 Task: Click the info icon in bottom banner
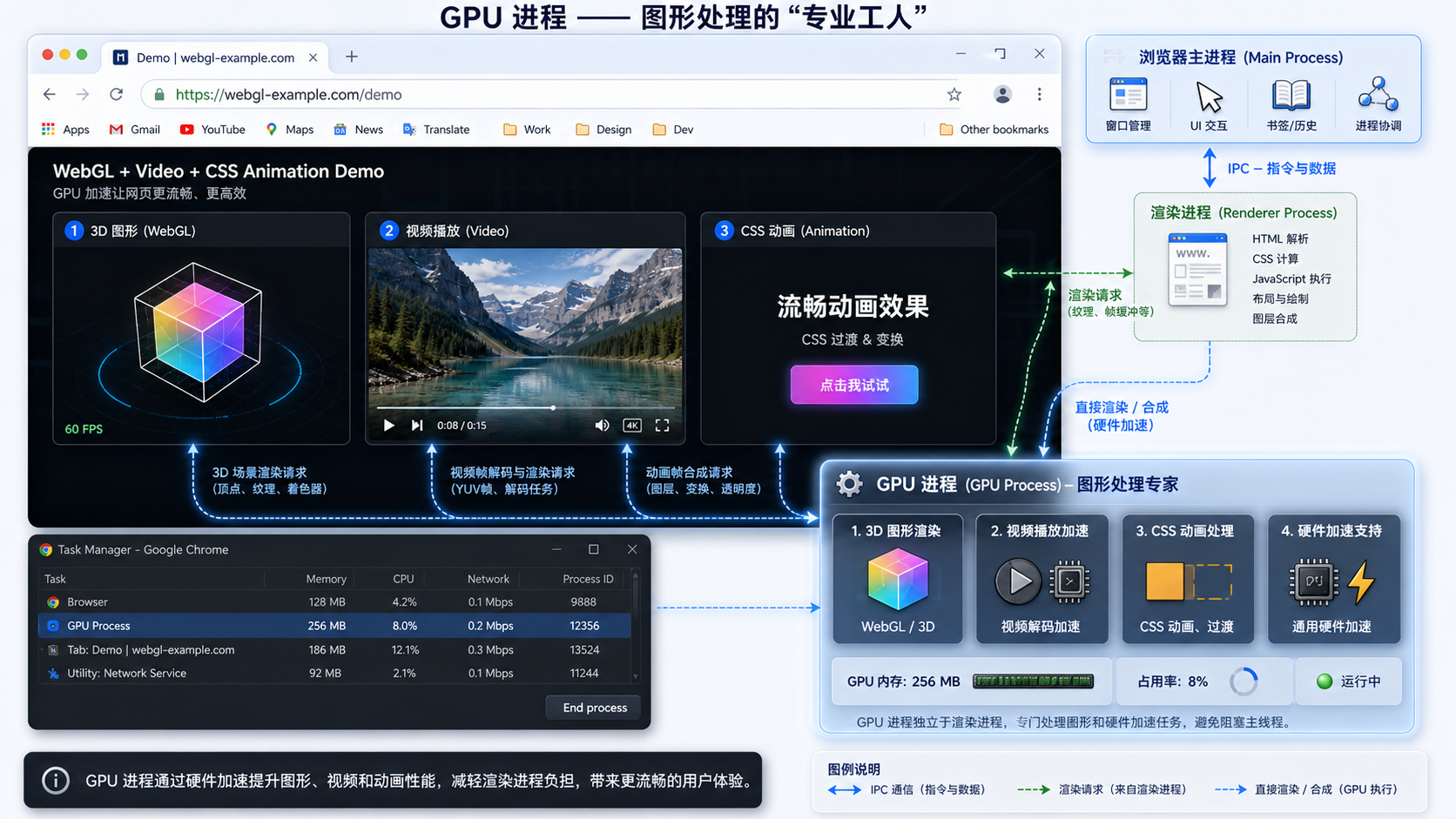pos(56,780)
